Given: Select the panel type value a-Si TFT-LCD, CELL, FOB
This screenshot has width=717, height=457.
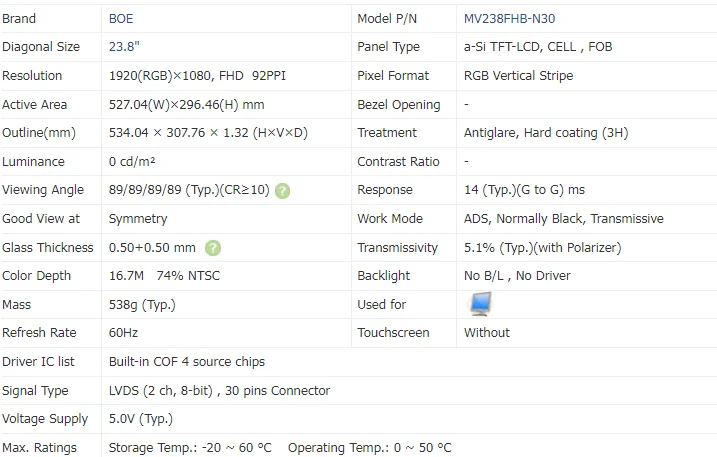Looking at the screenshot, I should coord(538,47).
